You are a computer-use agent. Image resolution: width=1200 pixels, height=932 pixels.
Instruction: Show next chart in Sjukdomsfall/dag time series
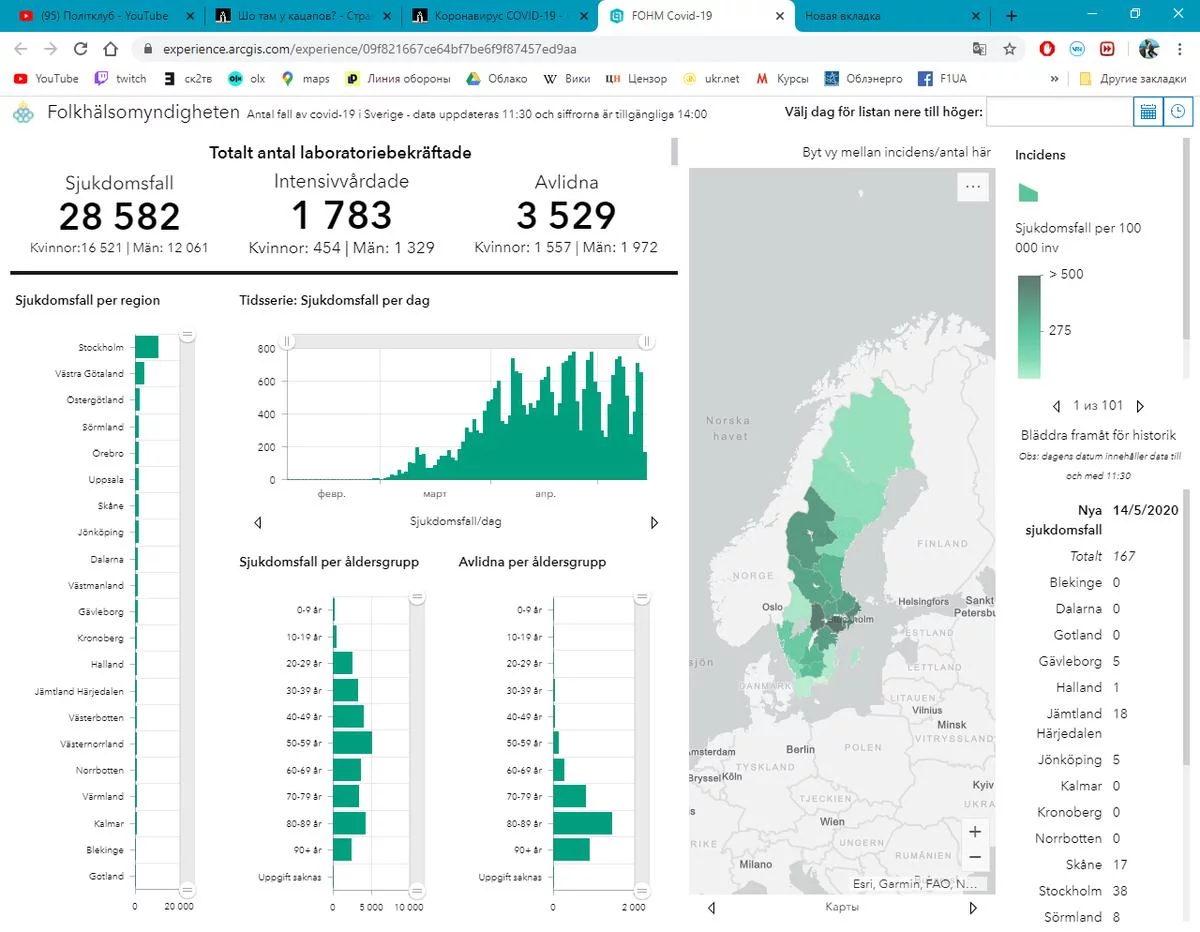tap(655, 522)
